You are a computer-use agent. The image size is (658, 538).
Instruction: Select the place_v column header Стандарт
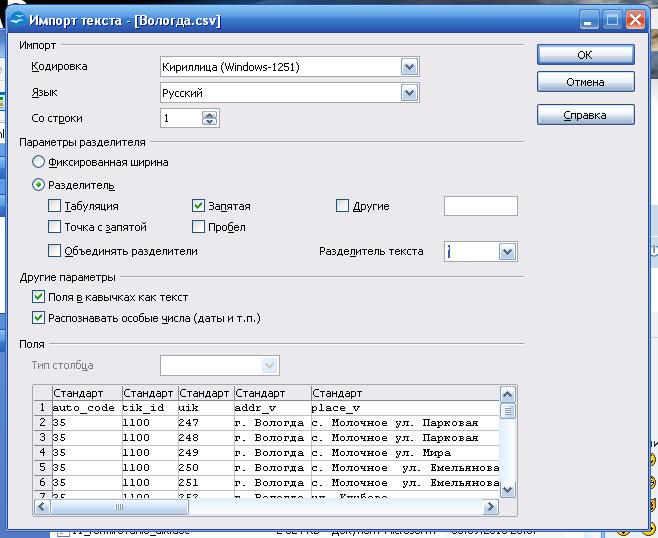[x=405, y=393]
